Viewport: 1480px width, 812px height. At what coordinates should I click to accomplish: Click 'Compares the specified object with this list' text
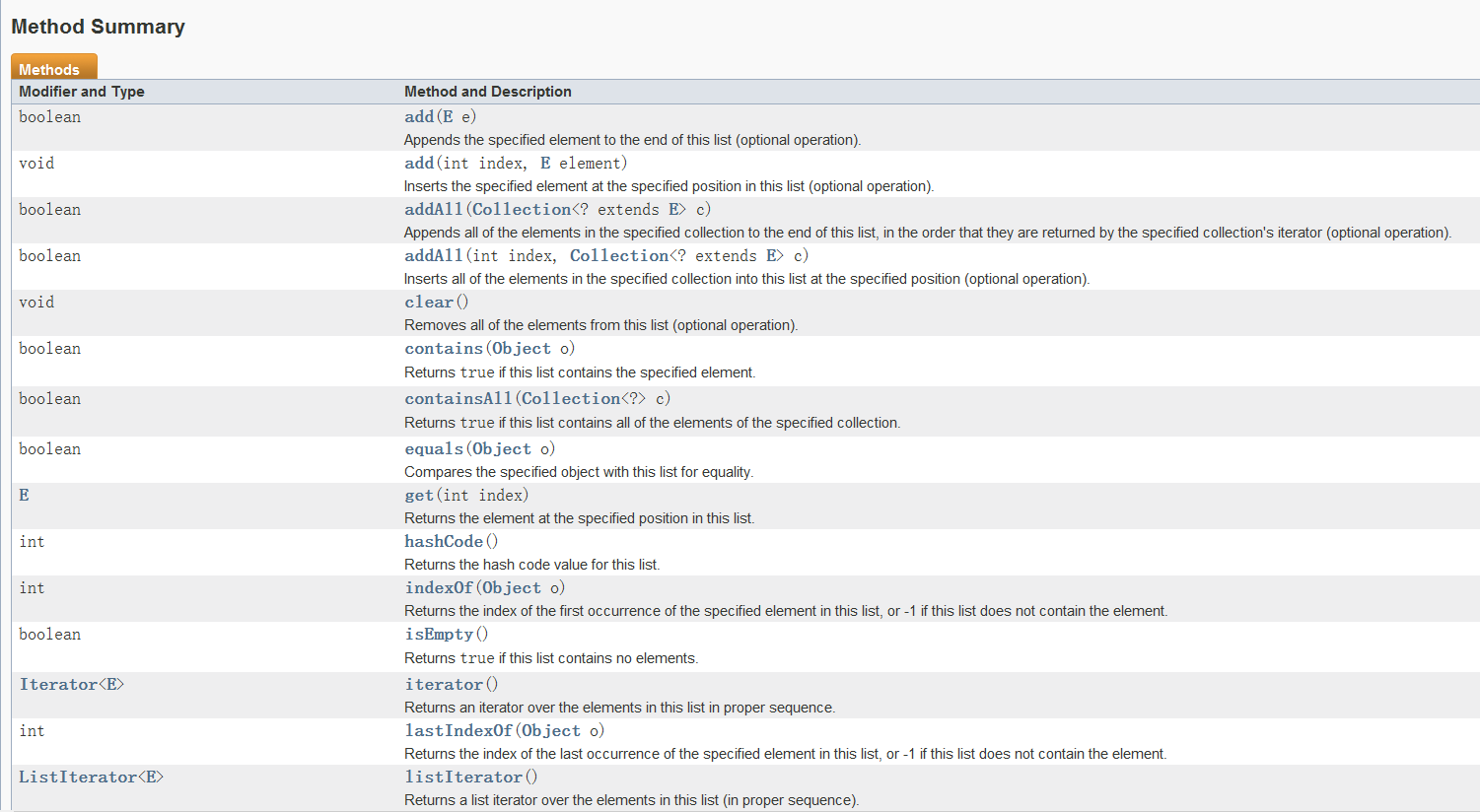579,472
